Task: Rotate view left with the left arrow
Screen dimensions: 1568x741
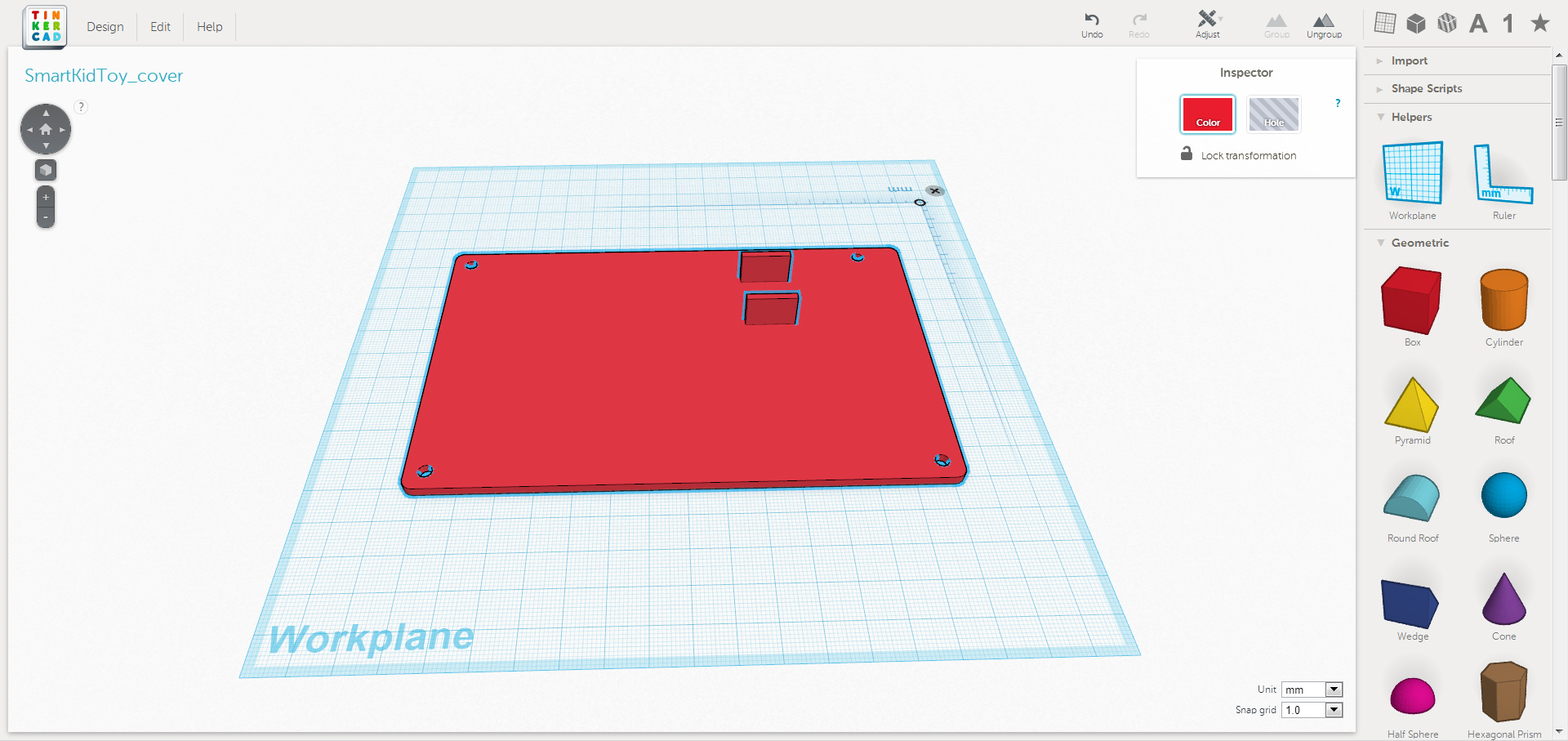Action: (29, 129)
